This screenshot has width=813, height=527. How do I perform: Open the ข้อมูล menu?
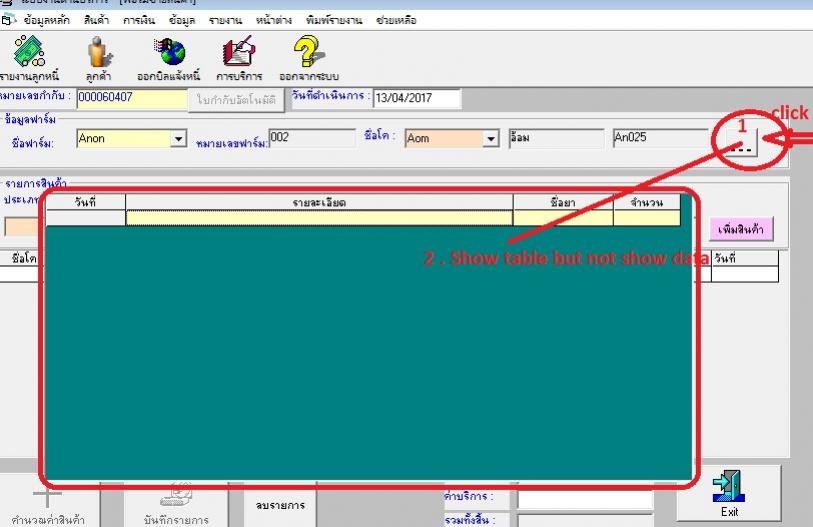click(x=182, y=20)
